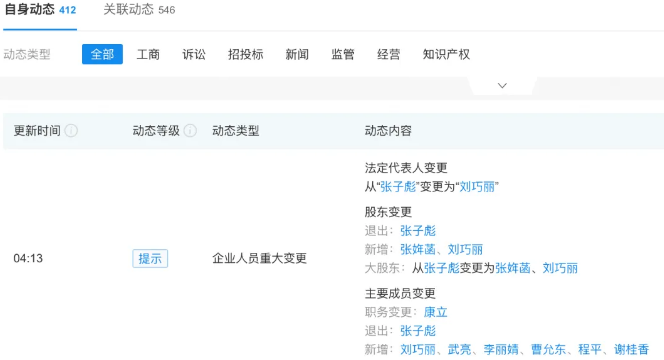664x360 pixels.
Task: Expand the filter panel chevron arrow
Action: [502, 86]
